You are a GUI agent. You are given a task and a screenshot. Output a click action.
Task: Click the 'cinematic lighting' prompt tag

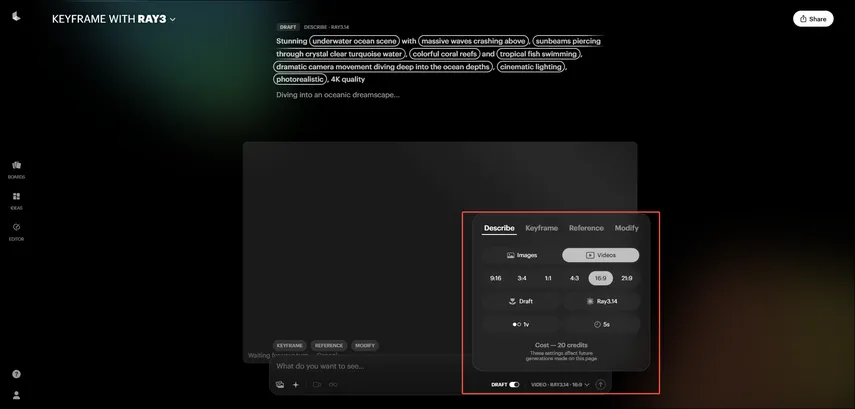click(531, 67)
